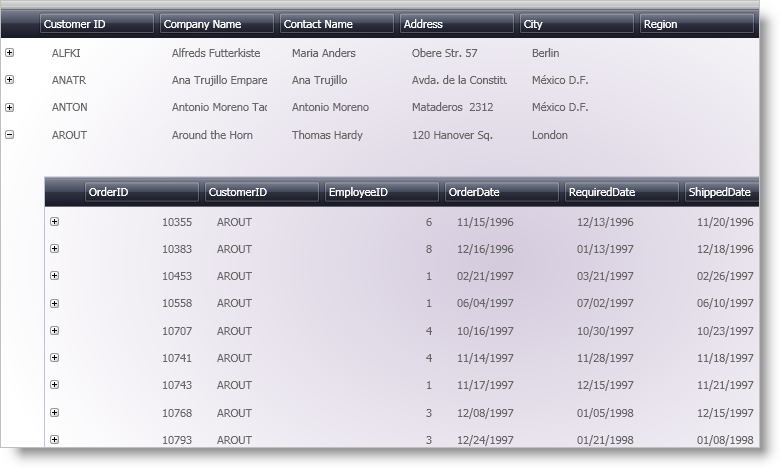Expand order 10383 details
Image resolution: width=780 pixels, height=468 pixels.
click(55, 249)
